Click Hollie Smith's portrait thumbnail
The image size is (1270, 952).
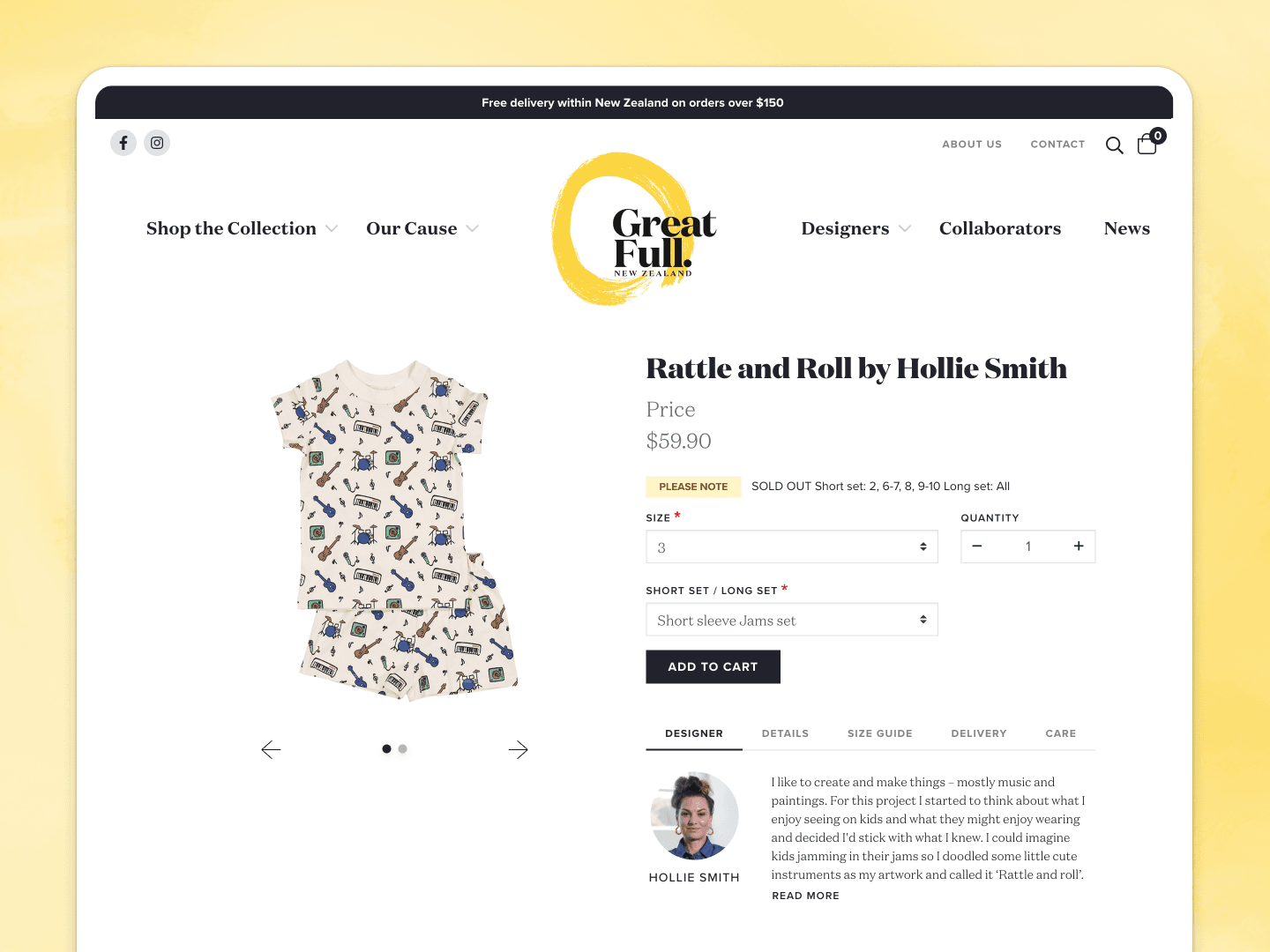[x=694, y=816]
